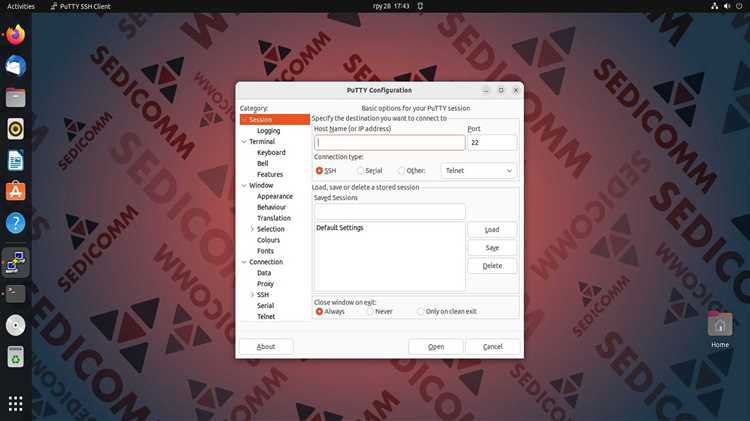Click the Port number field
The image size is (750, 421).
[492, 143]
